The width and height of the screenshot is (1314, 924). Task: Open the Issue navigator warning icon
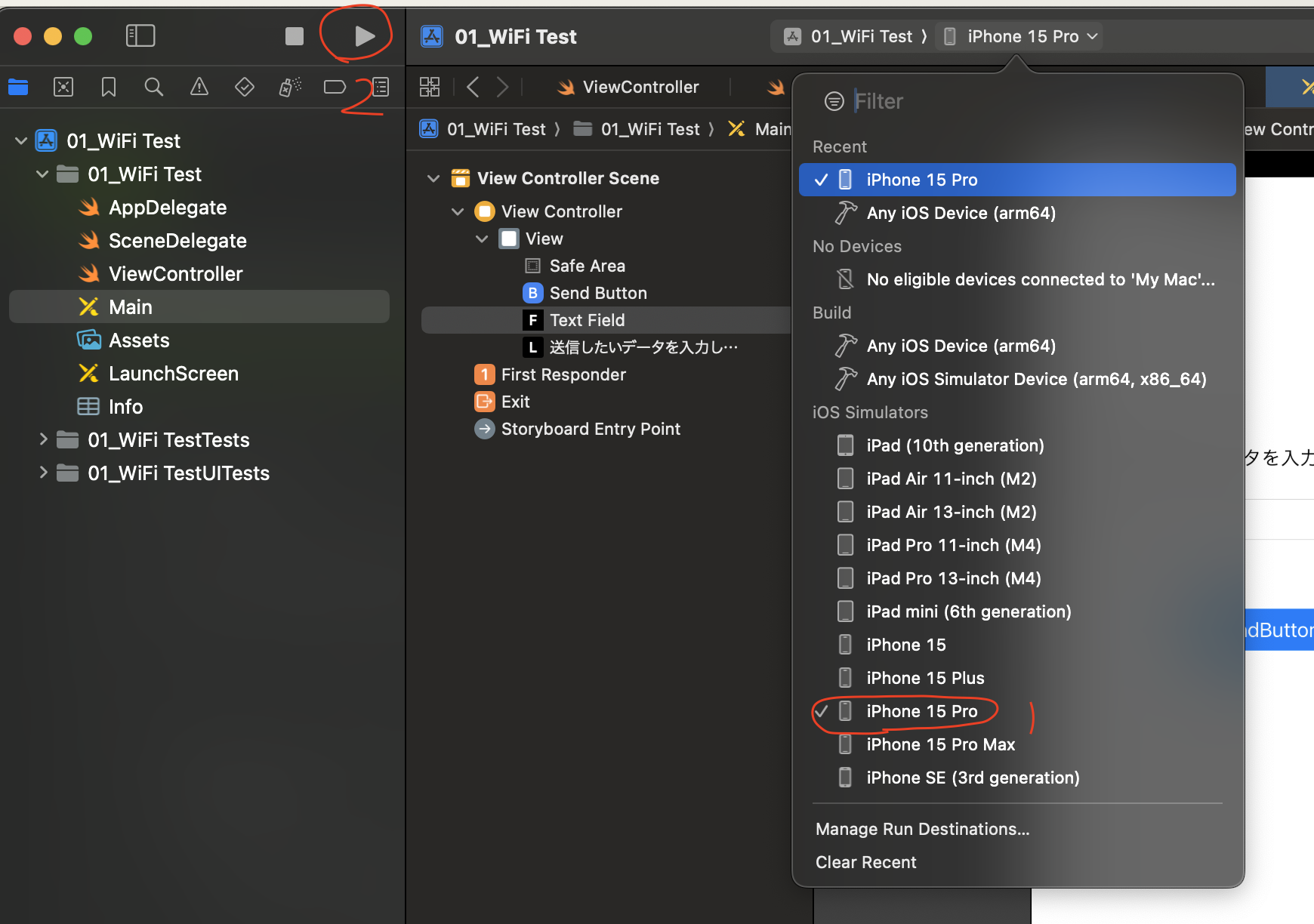[x=199, y=88]
